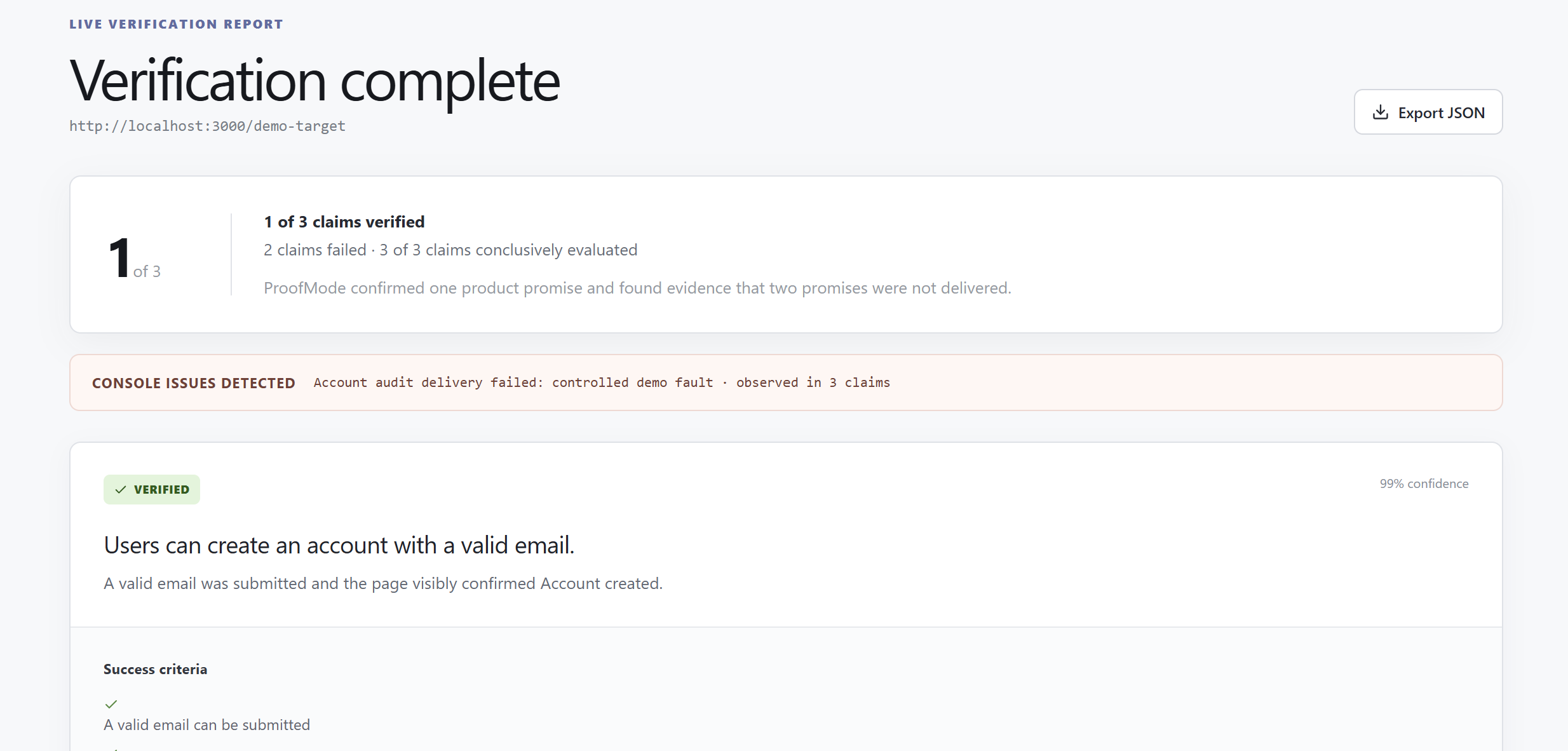Open the 'Users can create an account' claim
The image size is (1568, 751).
(x=339, y=545)
